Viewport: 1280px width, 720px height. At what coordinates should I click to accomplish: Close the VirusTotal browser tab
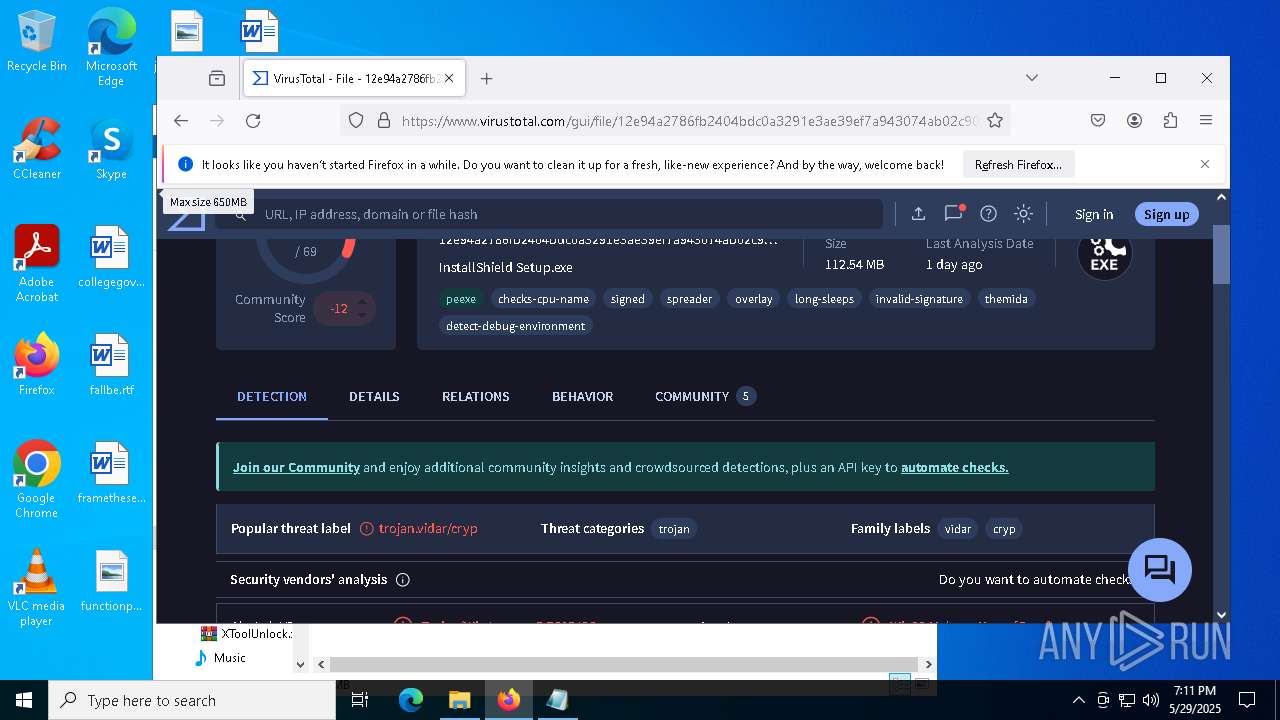point(449,78)
